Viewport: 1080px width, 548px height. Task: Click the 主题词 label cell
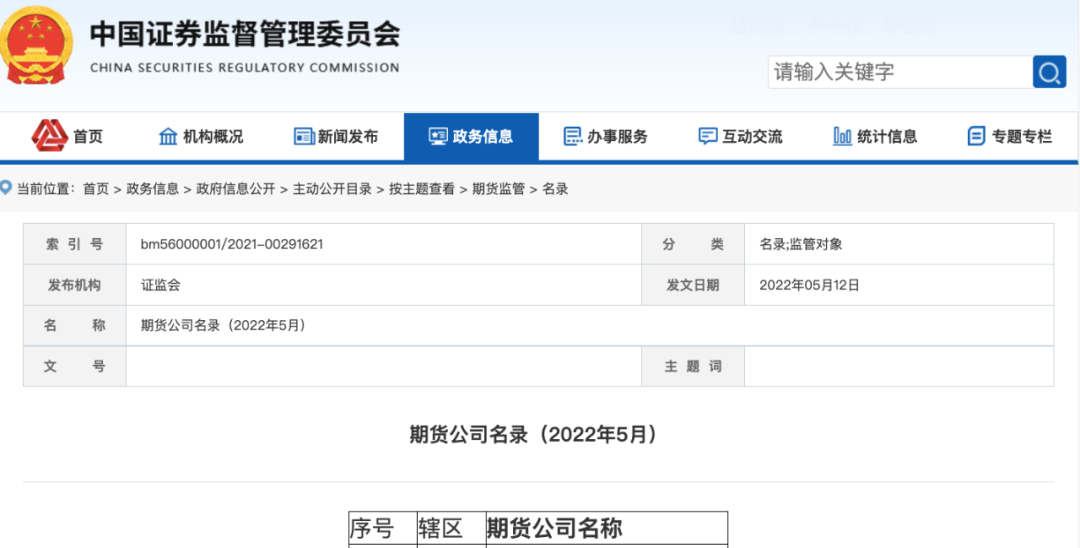[x=693, y=366]
